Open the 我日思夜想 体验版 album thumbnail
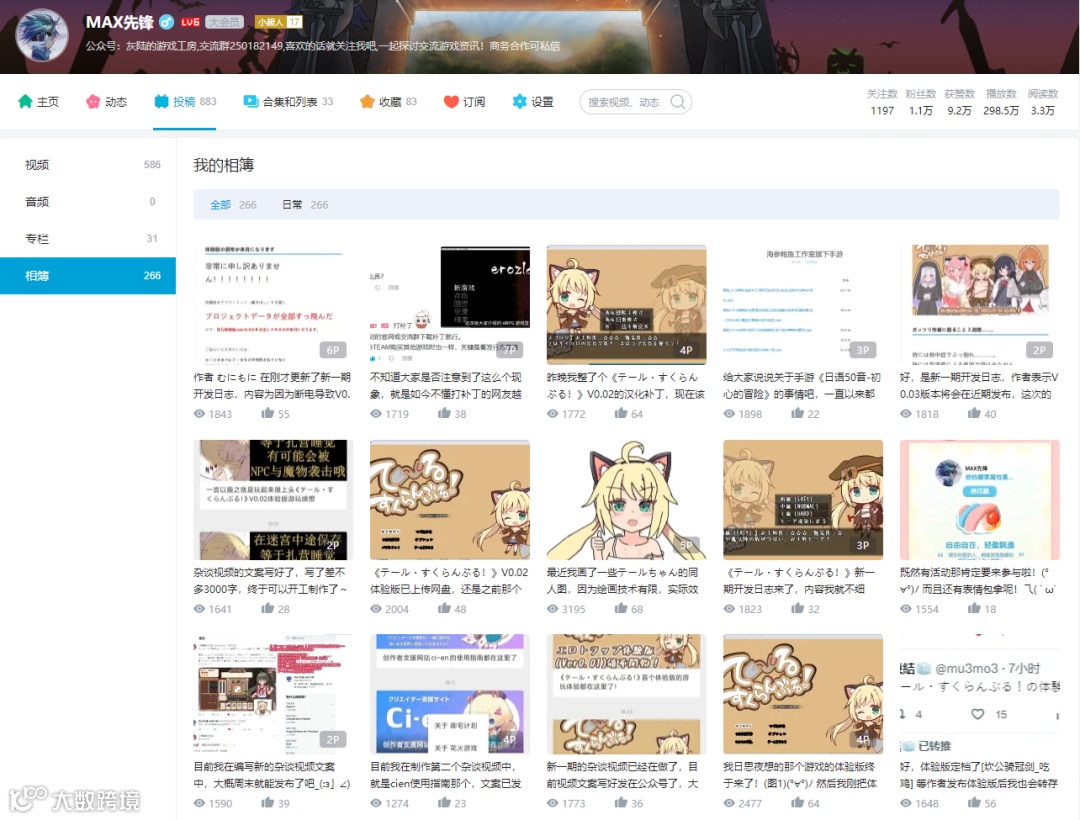This screenshot has height=820, width=1080. (803, 694)
